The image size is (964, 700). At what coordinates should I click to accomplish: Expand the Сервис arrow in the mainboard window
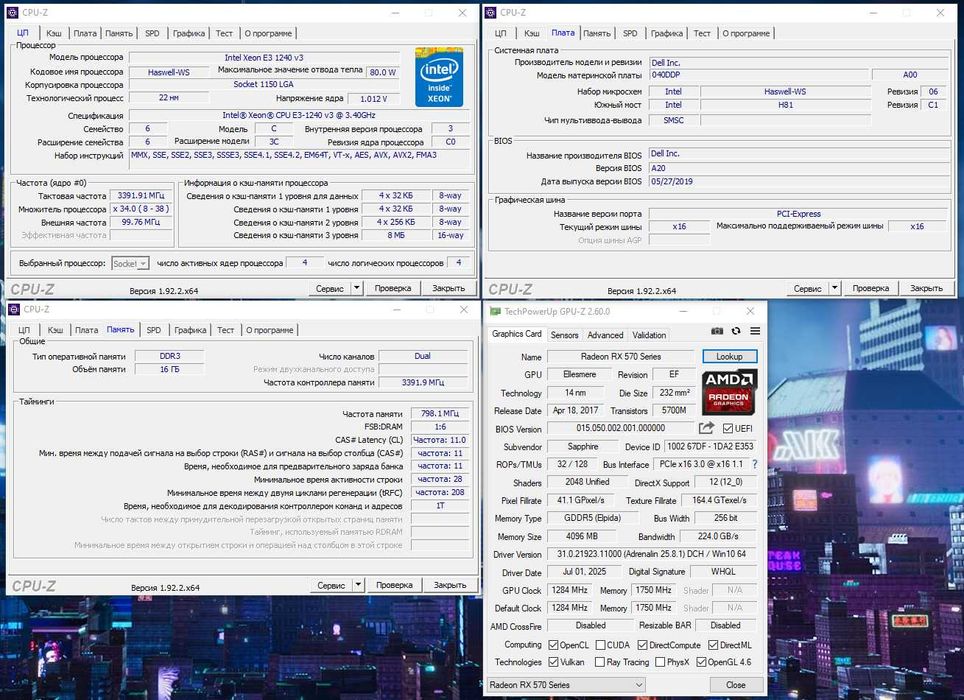tap(834, 288)
